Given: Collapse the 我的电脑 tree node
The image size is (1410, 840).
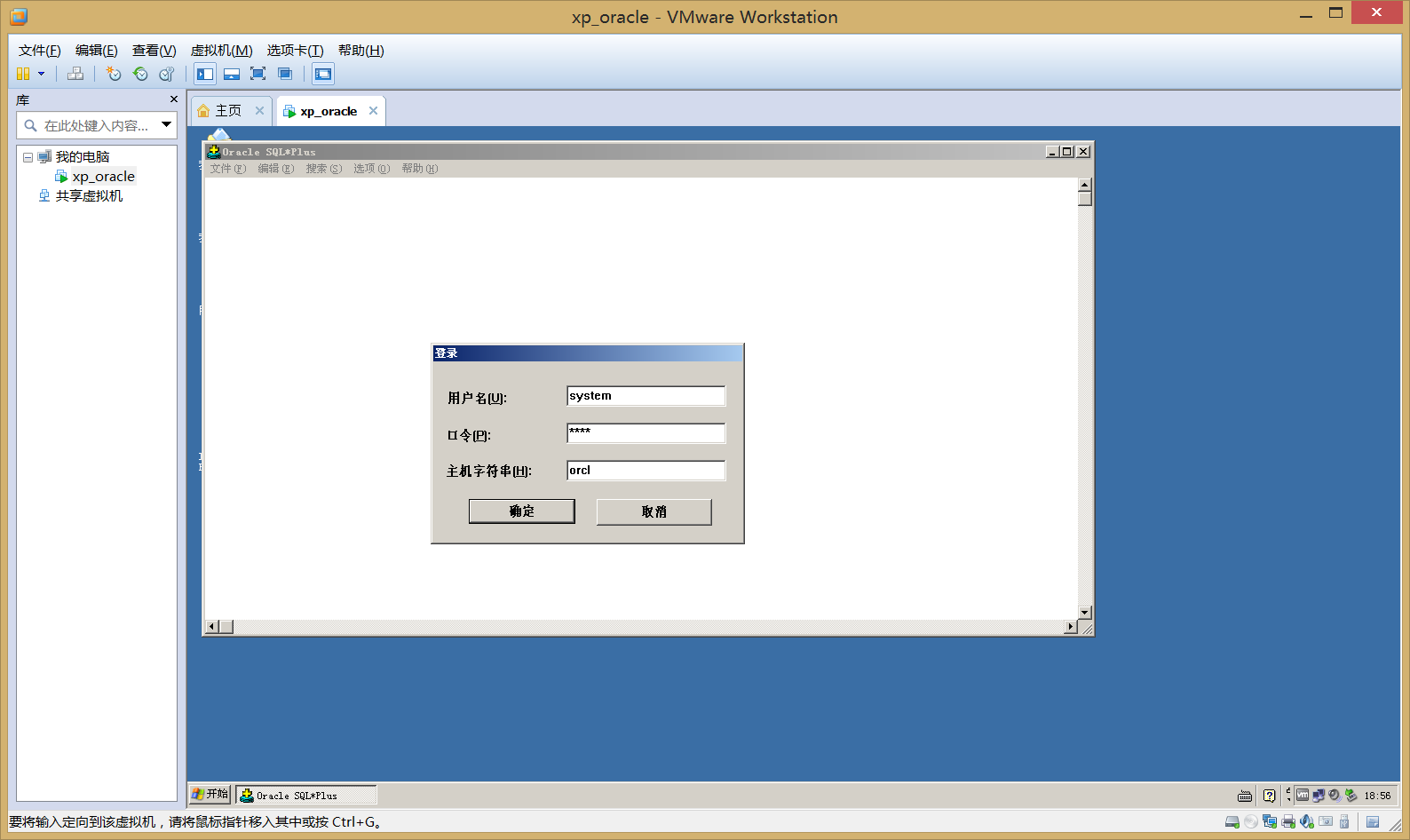Looking at the screenshot, I should click(28, 157).
